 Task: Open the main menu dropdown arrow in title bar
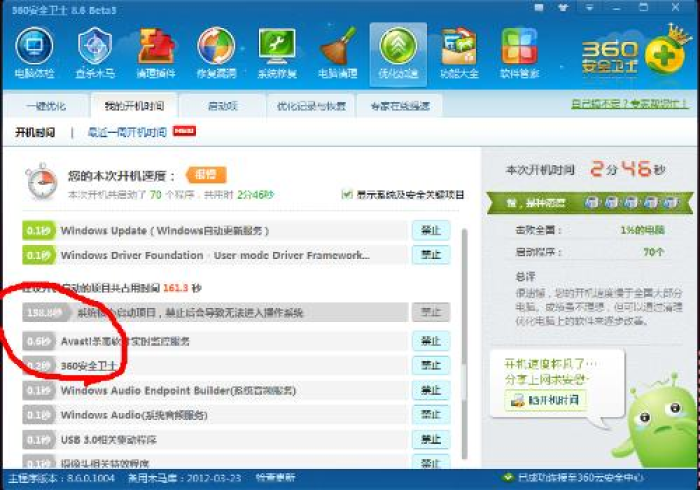click(x=590, y=8)
